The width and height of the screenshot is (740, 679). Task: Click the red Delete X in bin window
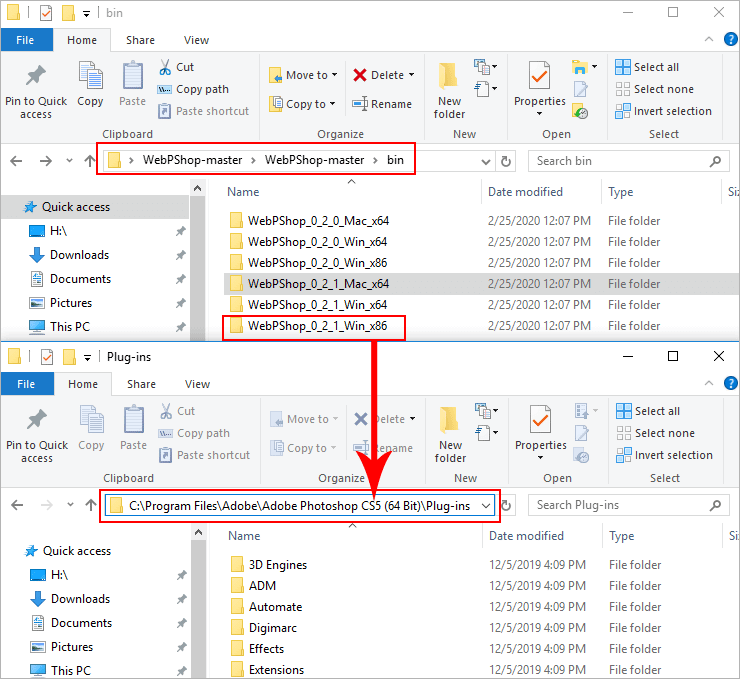coord(360,75)
